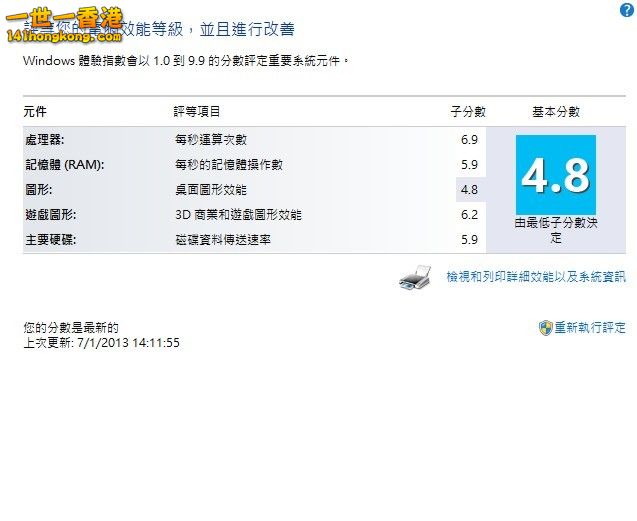637x521 pixels.
Task: Select the 圖形 component row label
Action: click(x=37, y=190)
